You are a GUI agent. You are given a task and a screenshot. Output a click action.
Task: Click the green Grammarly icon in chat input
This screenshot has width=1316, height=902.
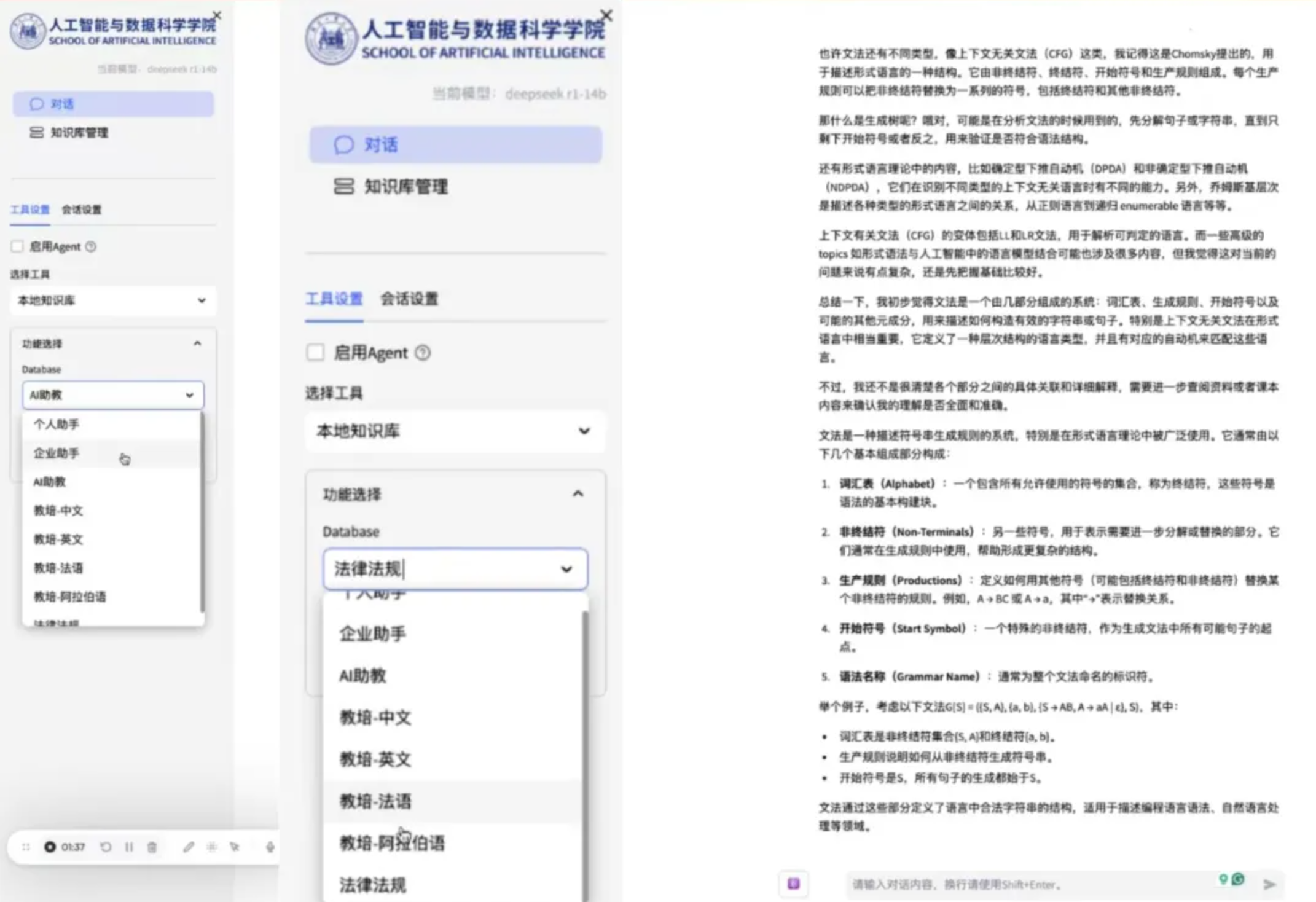click(x=1238, y=879)
